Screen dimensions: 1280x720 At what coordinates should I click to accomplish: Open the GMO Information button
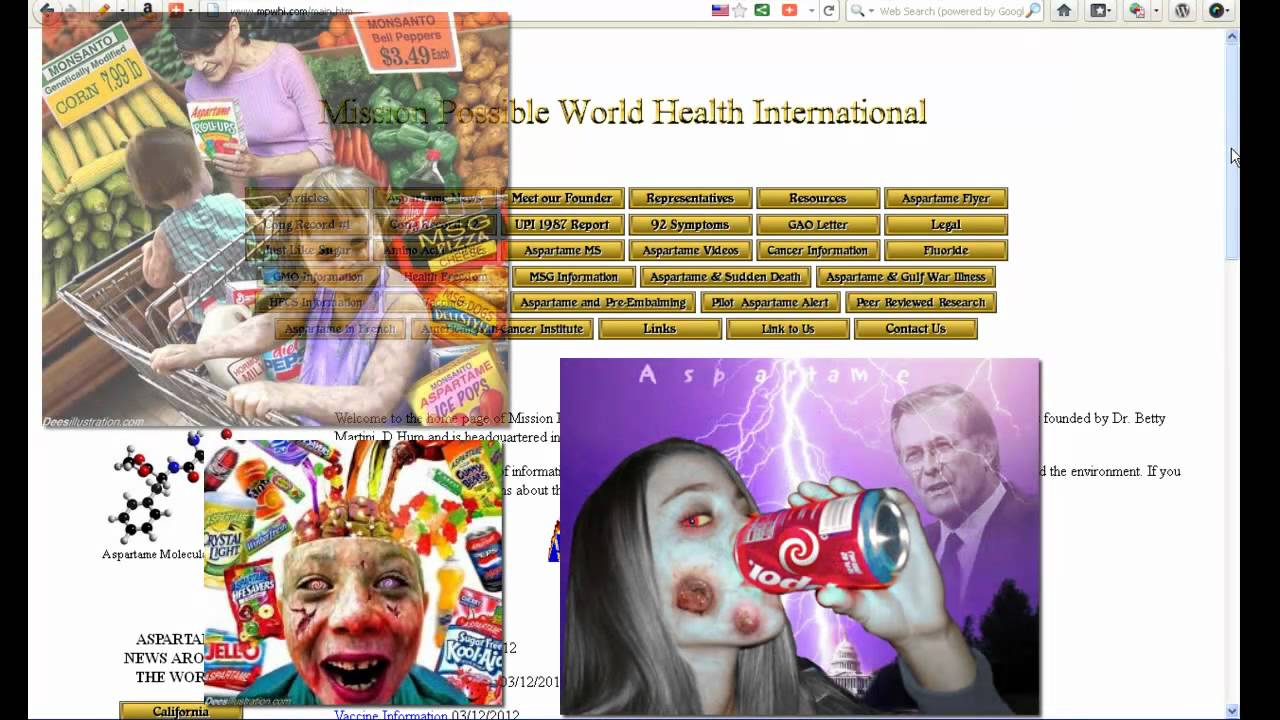pyautogui.click(x=318, y=276)
